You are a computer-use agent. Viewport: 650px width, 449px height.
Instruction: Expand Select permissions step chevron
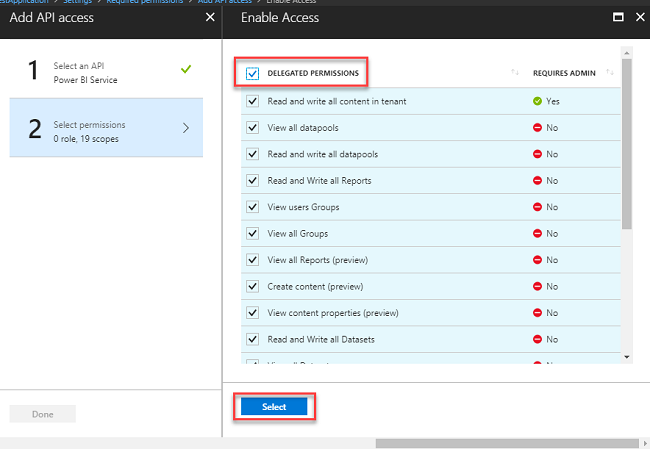coord(186,127)
